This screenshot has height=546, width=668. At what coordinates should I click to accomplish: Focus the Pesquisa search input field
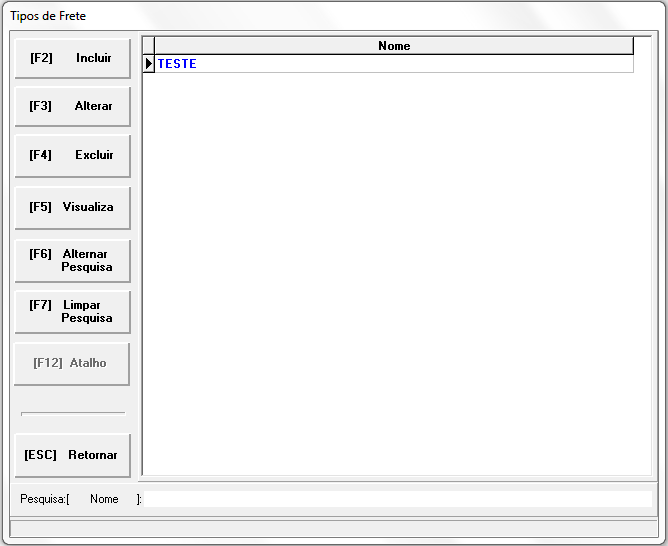pyautogui.click(x=398, y=499)
